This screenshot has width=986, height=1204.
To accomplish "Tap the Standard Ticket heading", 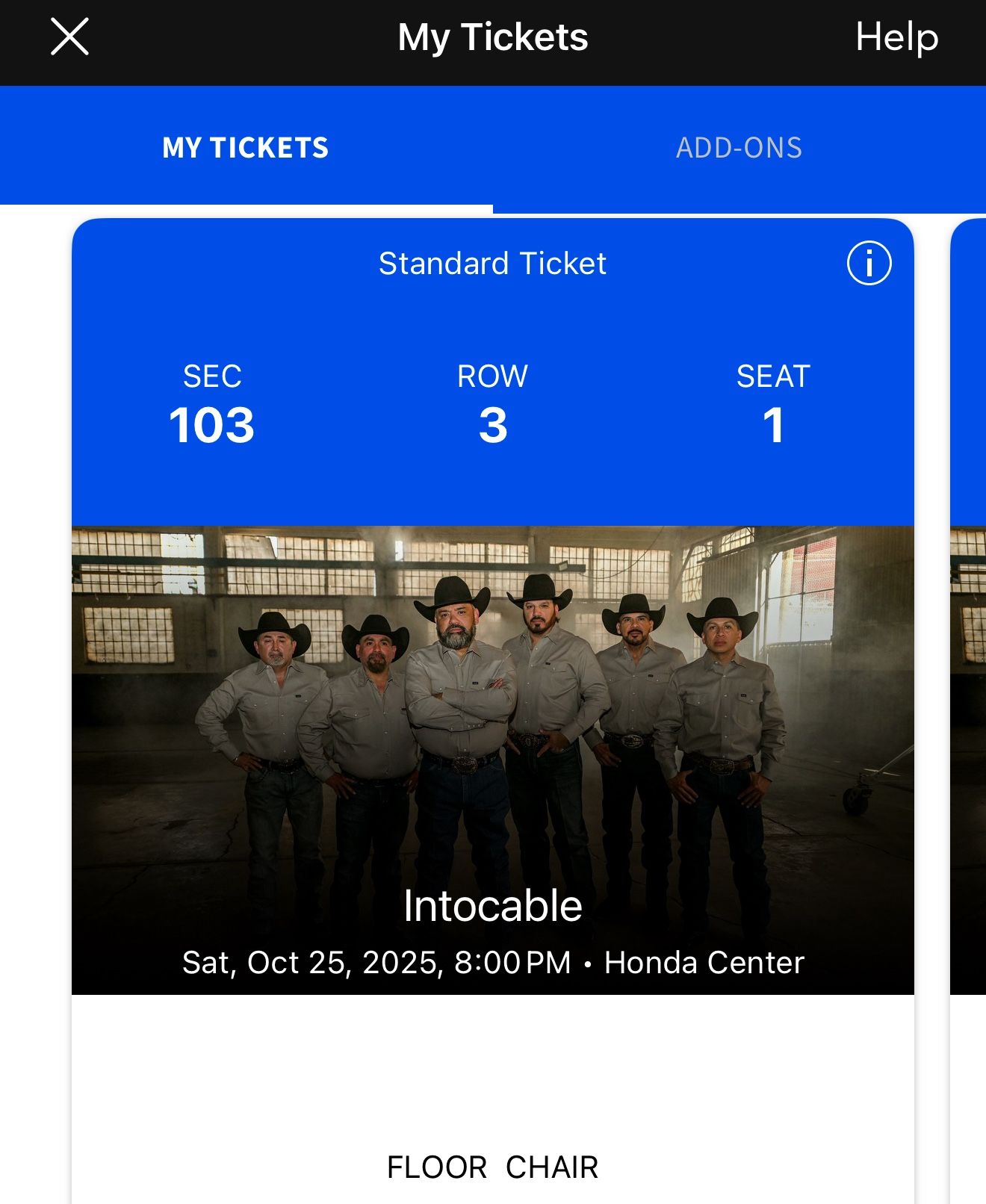I will tap(493, 264).
